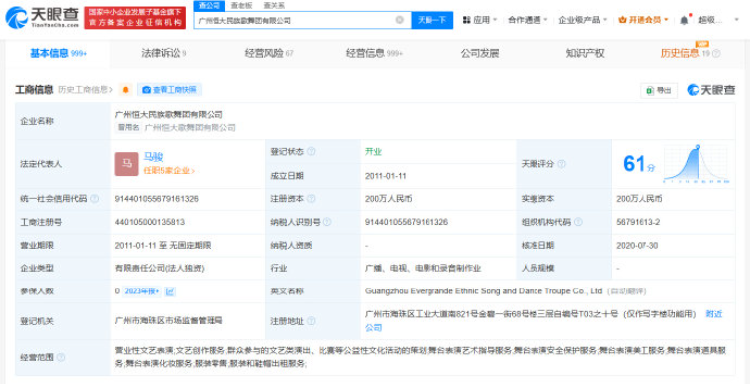Open the 企业级产品 dropdown
Screen dimensions: 750x384
(582, 20)
